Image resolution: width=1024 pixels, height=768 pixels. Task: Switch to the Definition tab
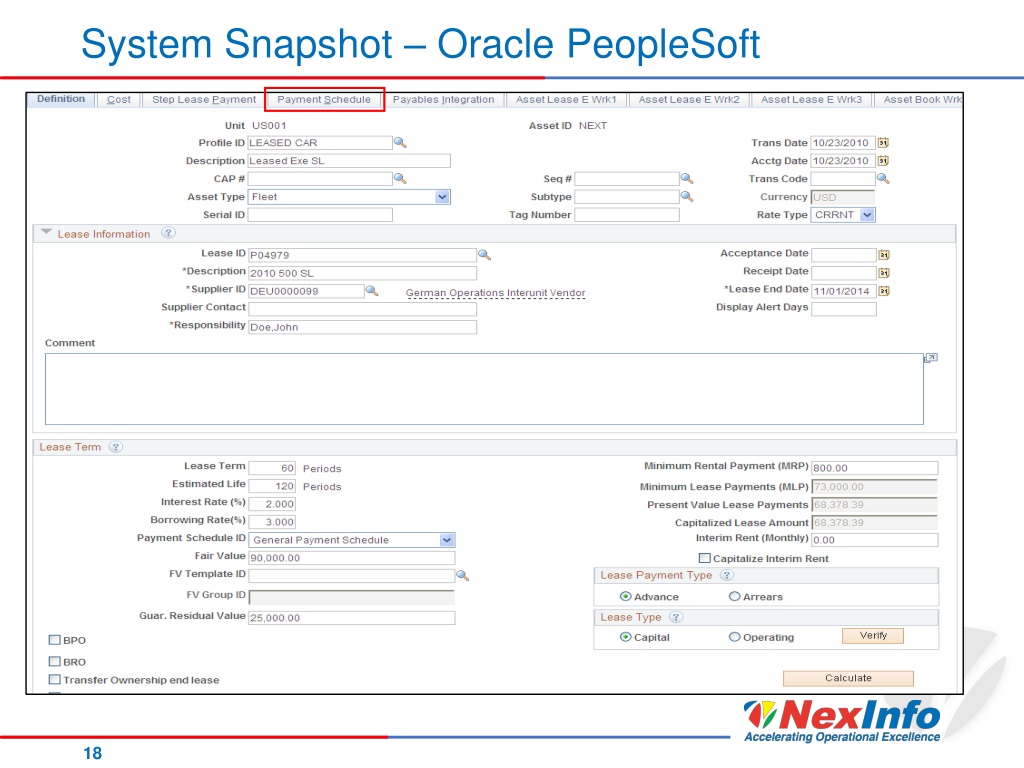61,99
